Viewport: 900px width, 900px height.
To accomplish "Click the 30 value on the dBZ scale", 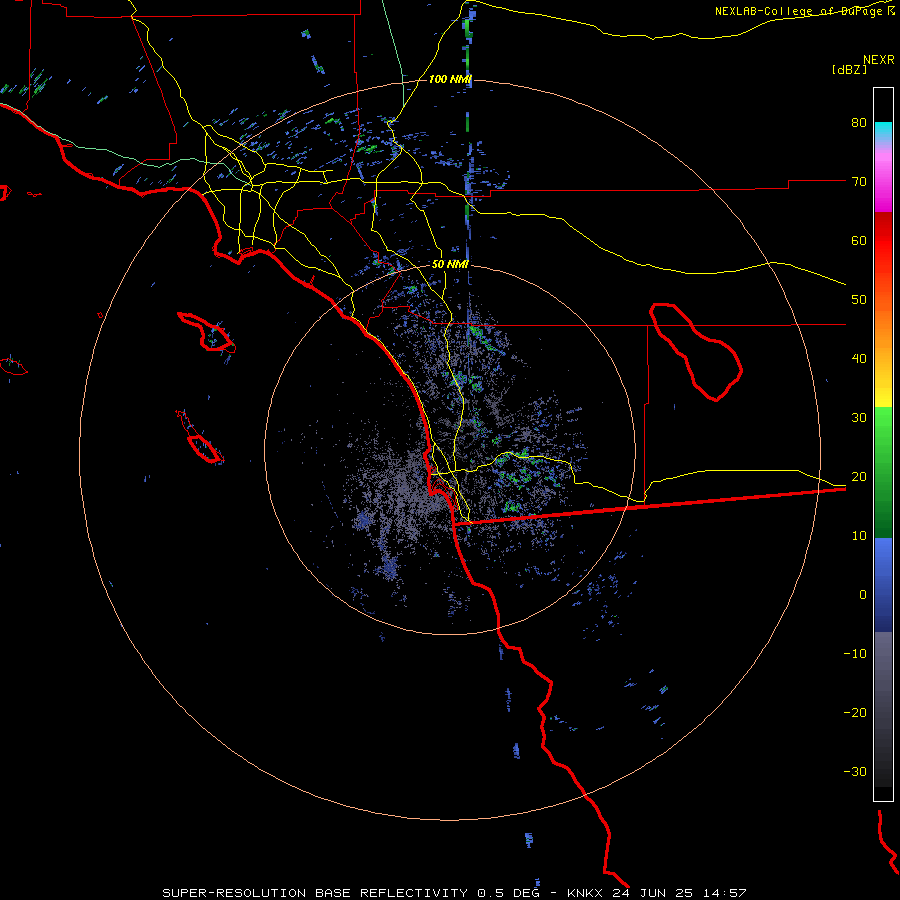I will (x=859, y=417).
